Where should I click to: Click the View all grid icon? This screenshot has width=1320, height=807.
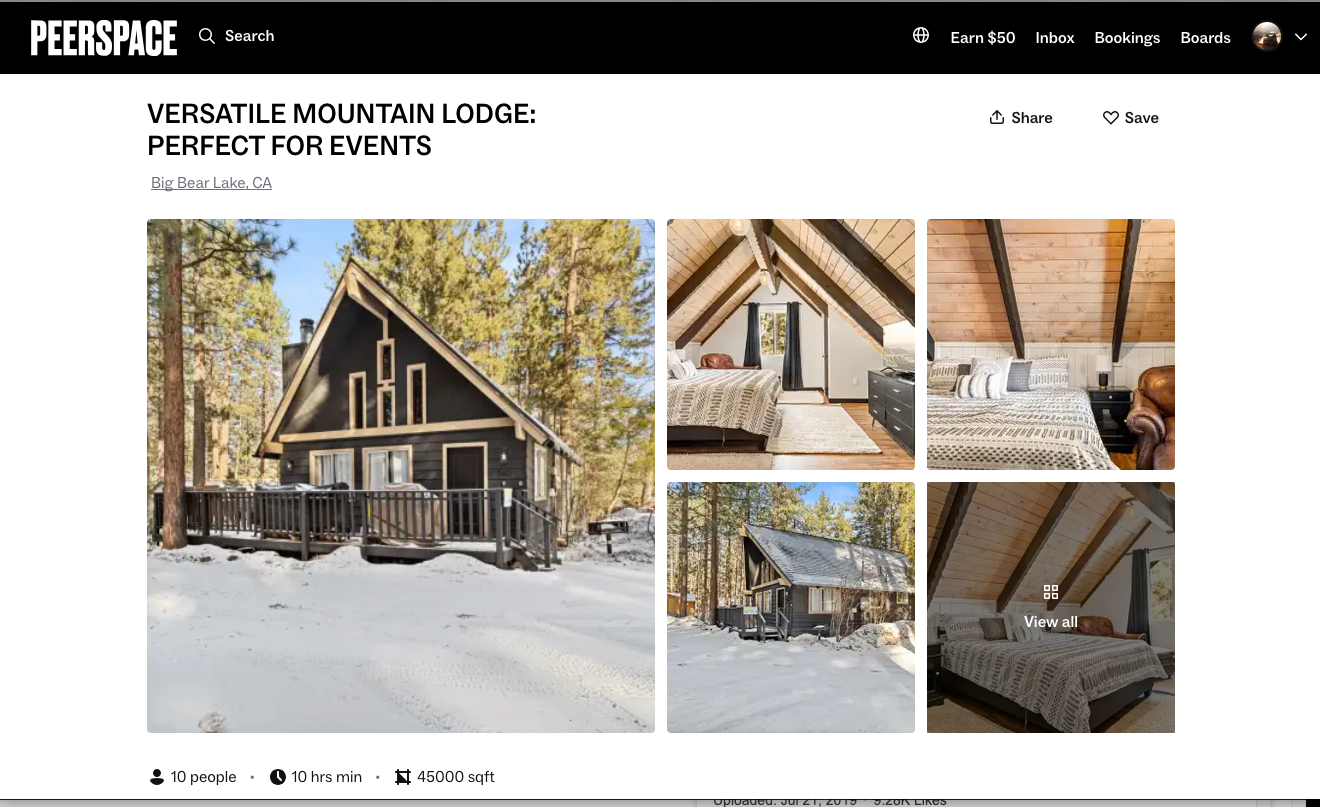[1051, 592]
